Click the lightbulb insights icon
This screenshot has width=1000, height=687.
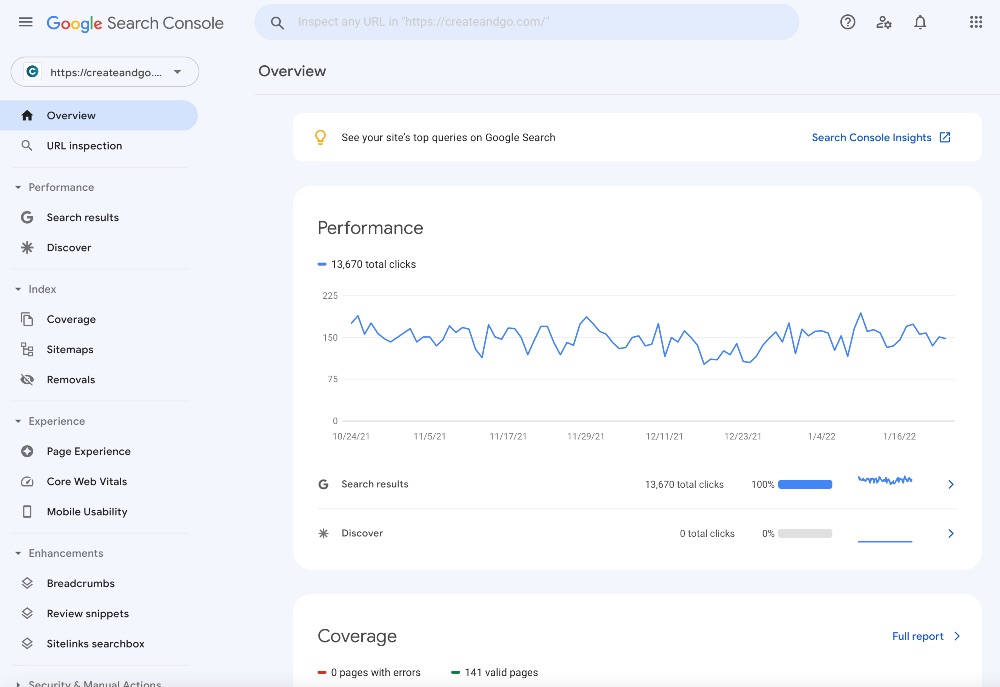(320, 137)
